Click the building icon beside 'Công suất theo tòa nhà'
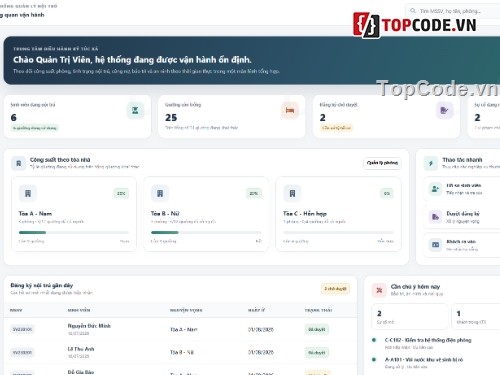The height and width of the screenshot is (375, 500). pyautogui.click(x=19, y=163)
